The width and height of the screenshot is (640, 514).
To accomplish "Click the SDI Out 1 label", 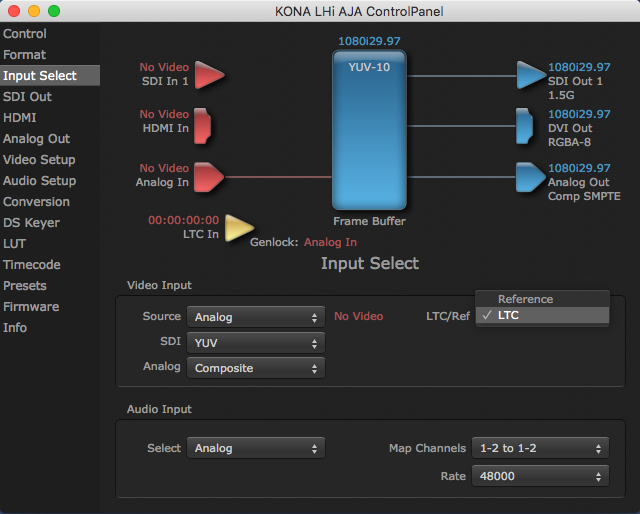I will tap(575, 81).
